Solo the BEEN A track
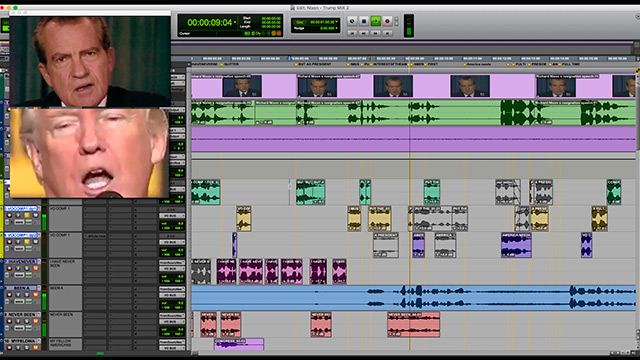The height and width of the screenshot is (360, 640). tap(27, 295)
